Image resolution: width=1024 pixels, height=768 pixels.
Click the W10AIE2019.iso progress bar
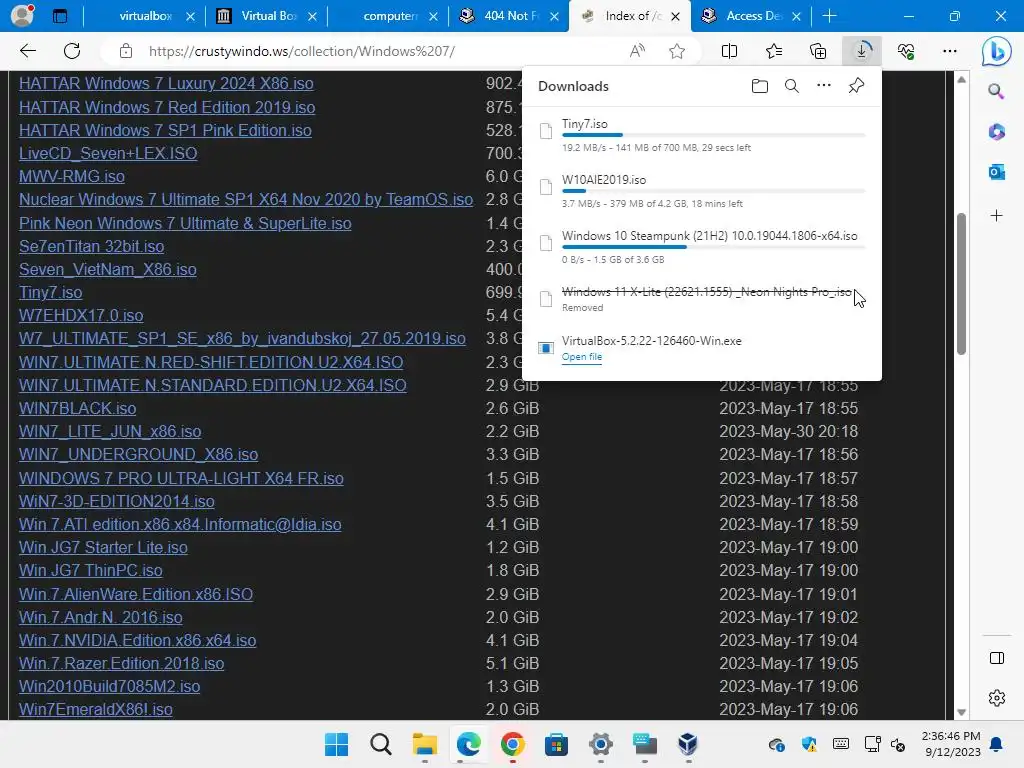click(x=713, y=191)
